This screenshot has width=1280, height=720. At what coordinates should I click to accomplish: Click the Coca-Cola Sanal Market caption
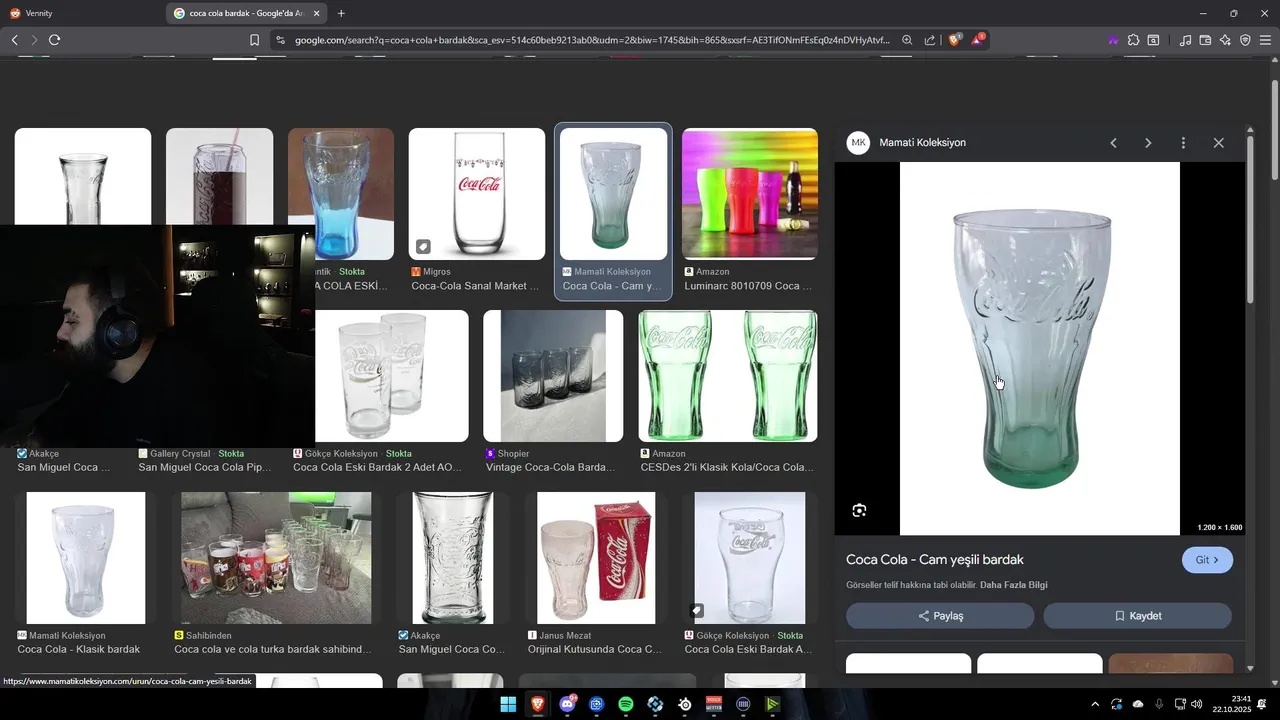pos(476,286)
